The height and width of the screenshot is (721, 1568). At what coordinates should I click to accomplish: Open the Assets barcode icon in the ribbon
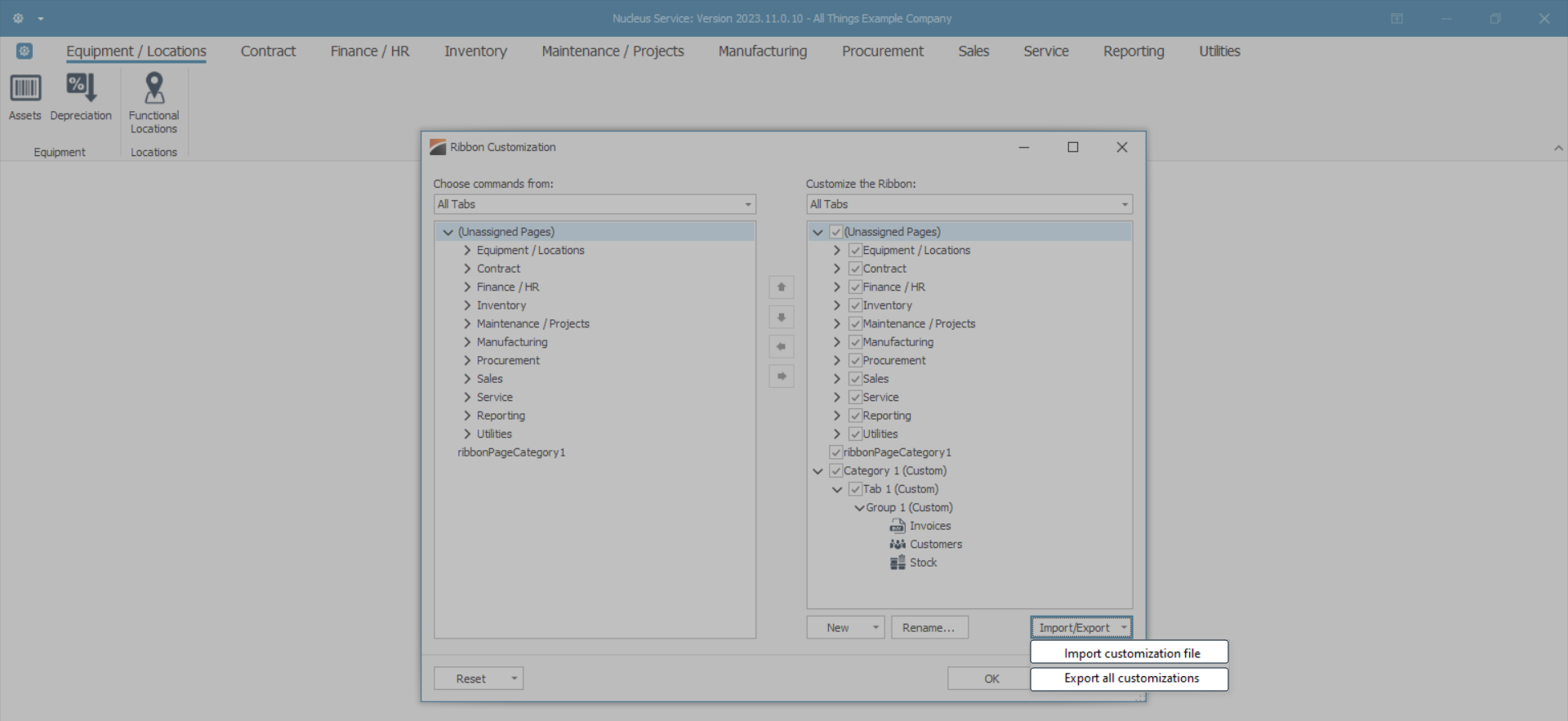25,88
